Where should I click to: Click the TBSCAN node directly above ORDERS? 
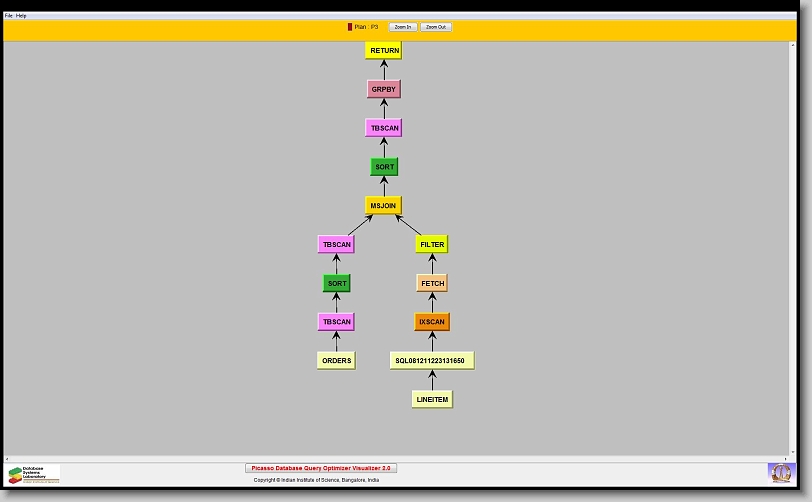click(337, 322)
